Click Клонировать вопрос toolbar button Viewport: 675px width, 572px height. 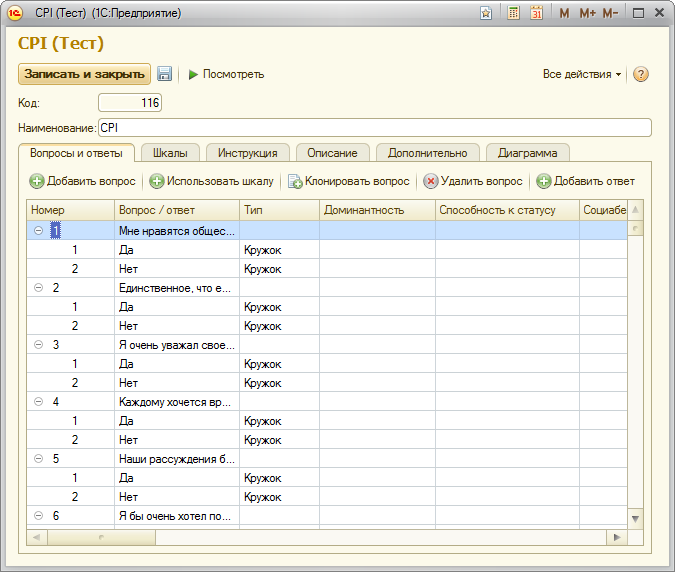pos(349,181)
